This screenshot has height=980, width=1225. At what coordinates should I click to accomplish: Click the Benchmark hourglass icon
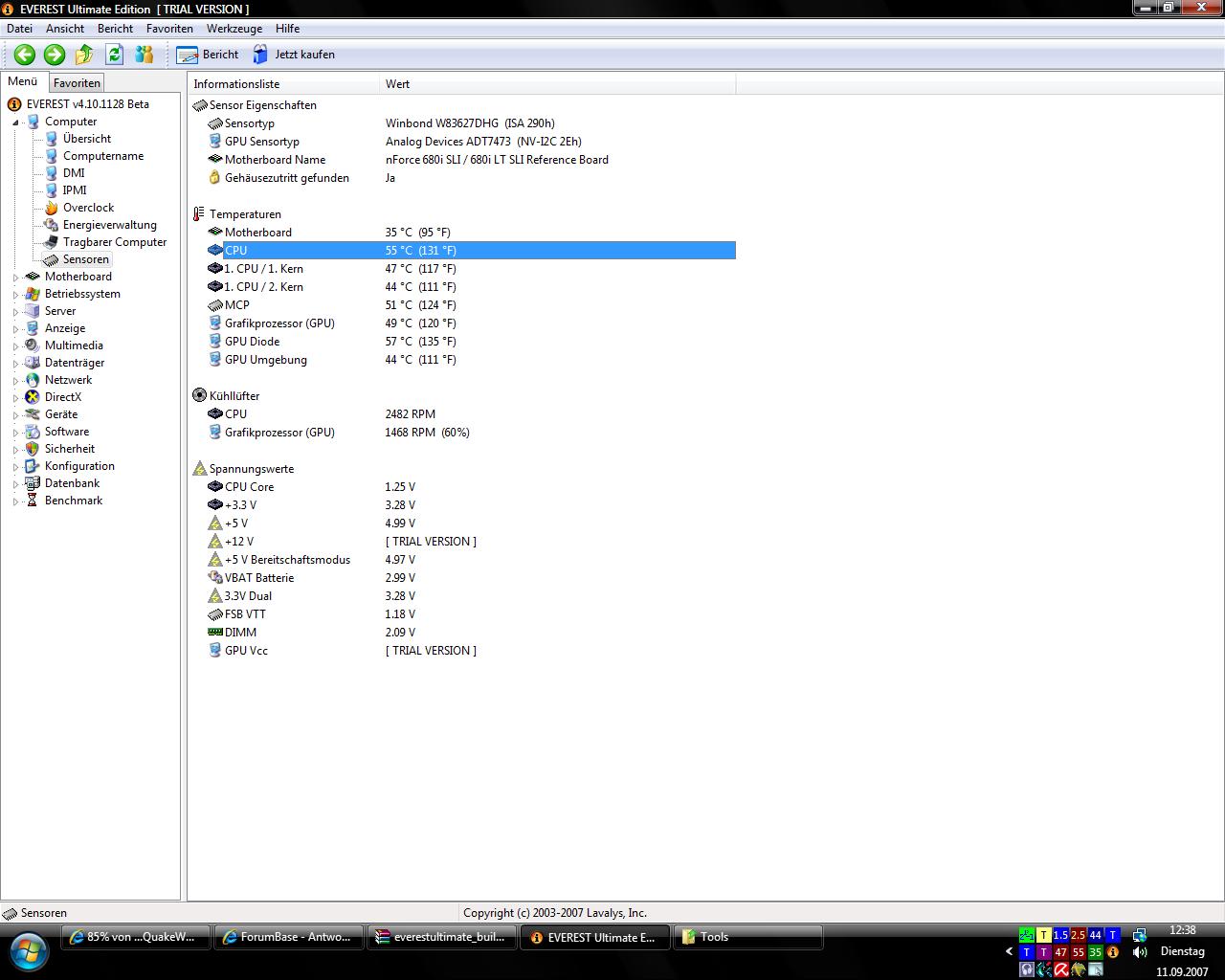click(x=33, y=501)
